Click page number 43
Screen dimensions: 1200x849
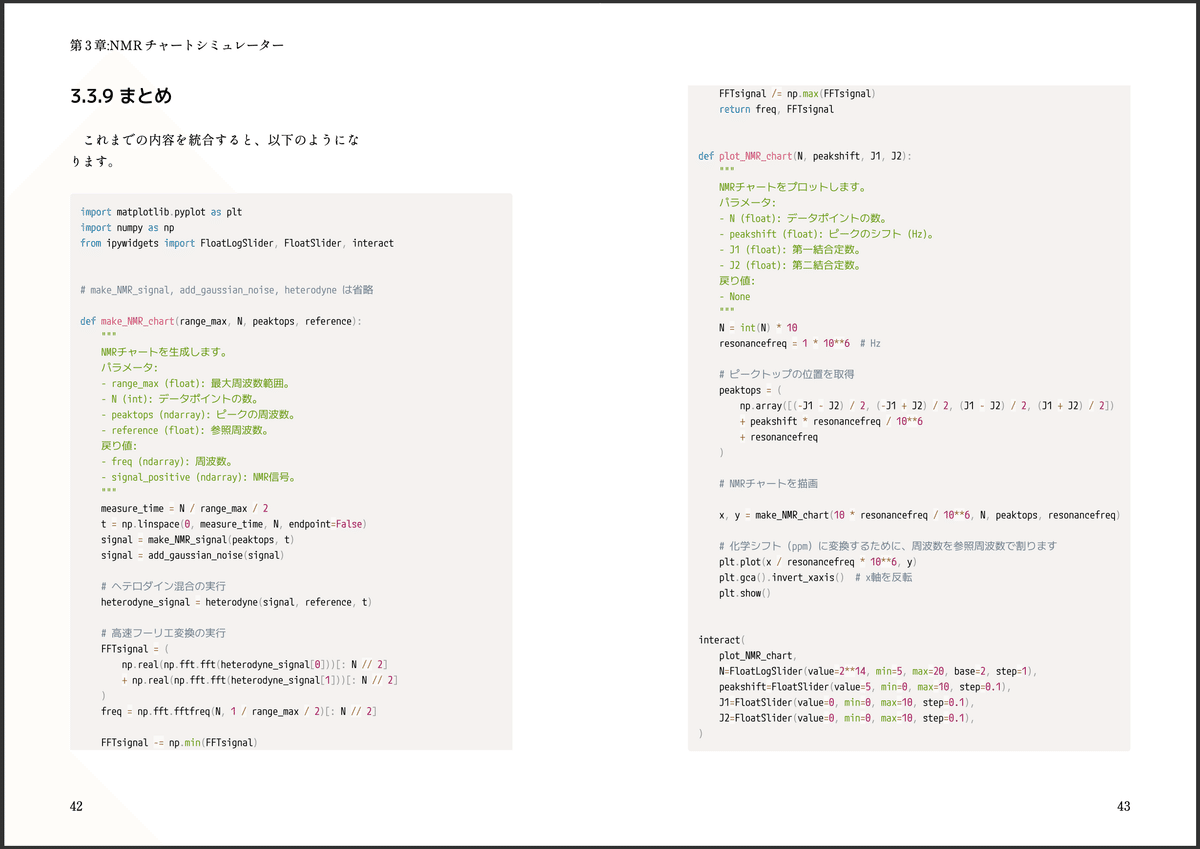pos(1122,807)
